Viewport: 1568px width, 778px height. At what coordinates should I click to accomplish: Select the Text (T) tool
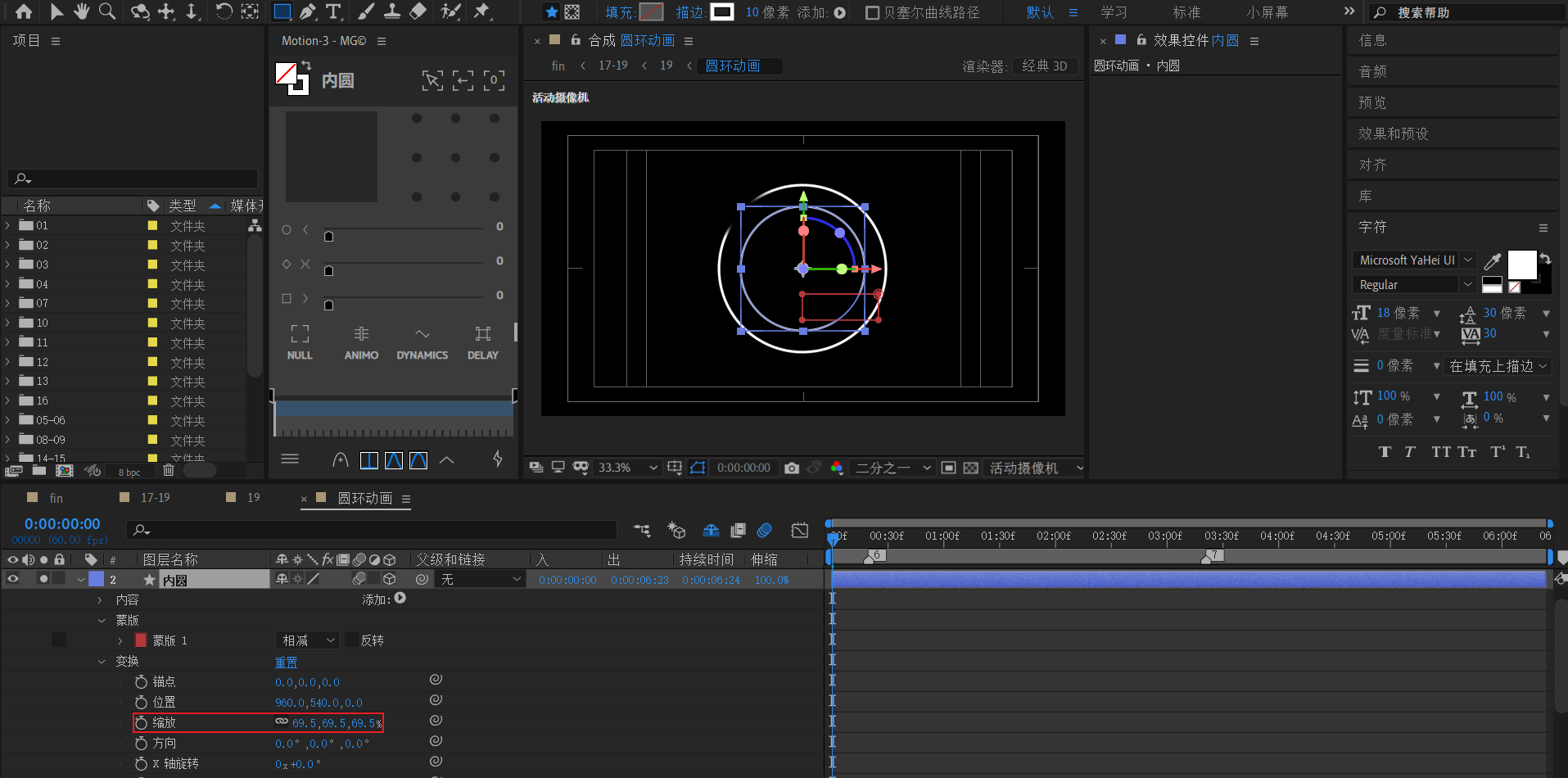click(x=333, y=11)
